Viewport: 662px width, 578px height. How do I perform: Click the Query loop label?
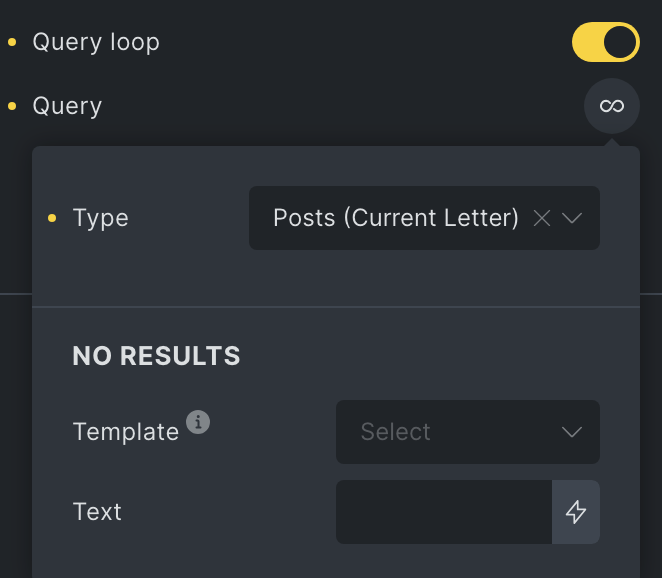(x=96, y=42)
